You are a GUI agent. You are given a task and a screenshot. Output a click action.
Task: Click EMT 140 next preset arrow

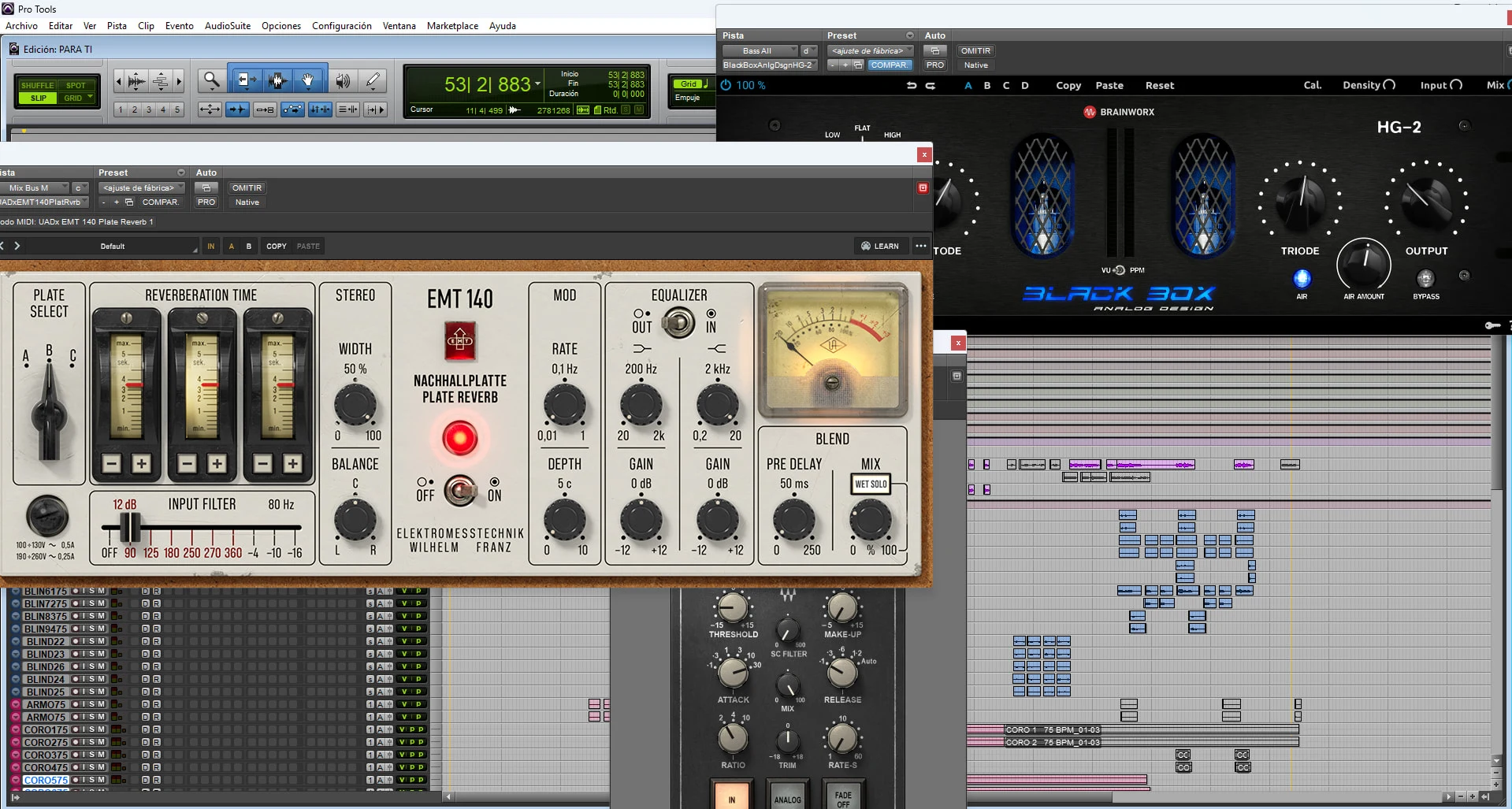pyautogui.click(x=17, y=246)
